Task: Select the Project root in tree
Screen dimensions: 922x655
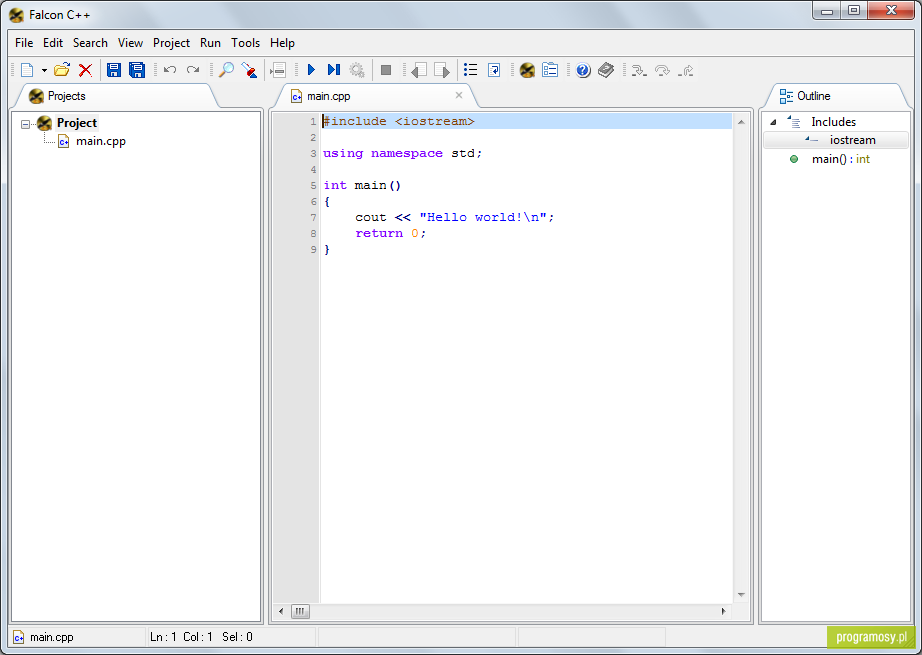Action: point(76,123)
